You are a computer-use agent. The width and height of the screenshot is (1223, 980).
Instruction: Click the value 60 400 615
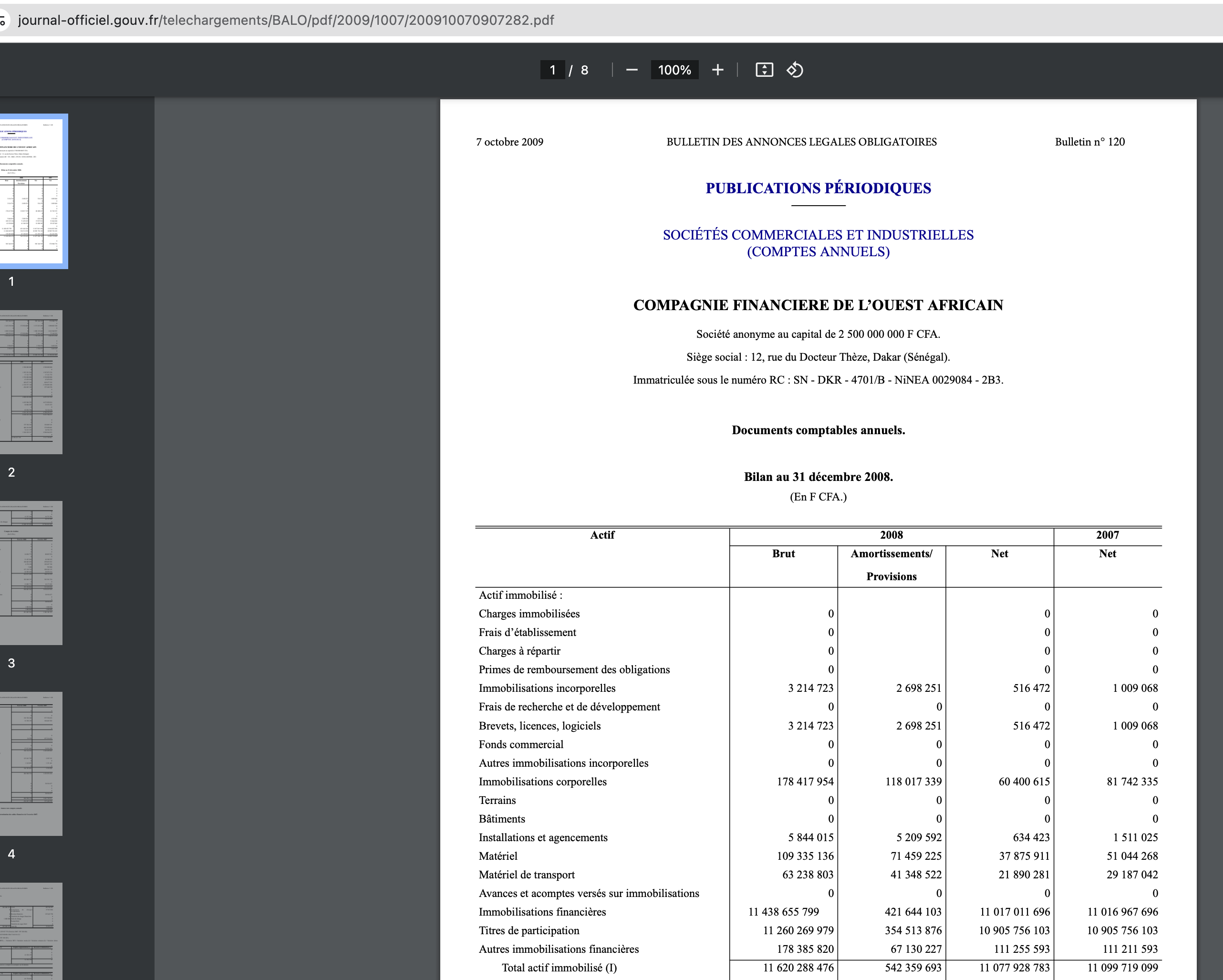pyautogui.click(x=1024, y=782)
